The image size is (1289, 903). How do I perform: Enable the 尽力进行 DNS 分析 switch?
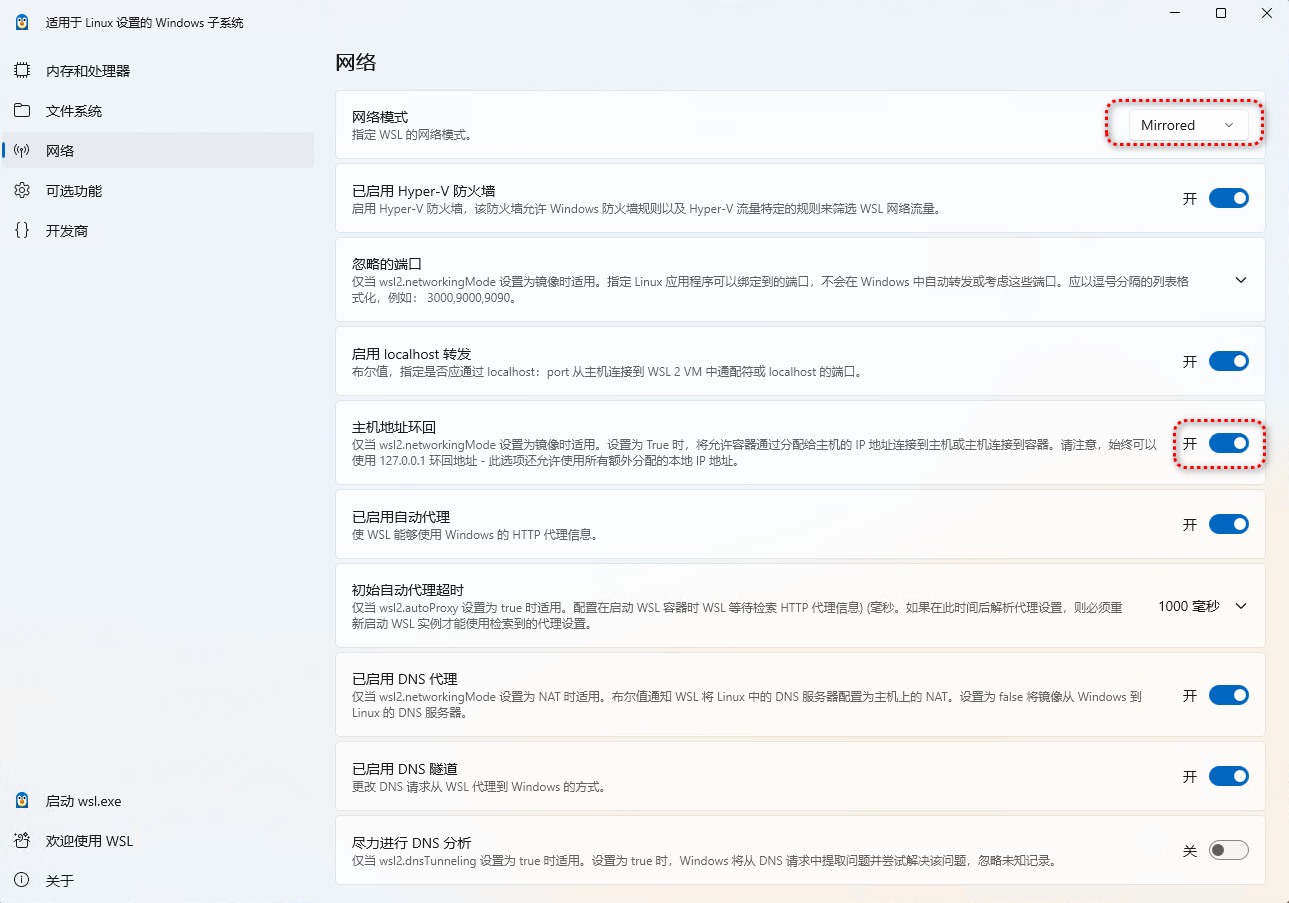1229,850
